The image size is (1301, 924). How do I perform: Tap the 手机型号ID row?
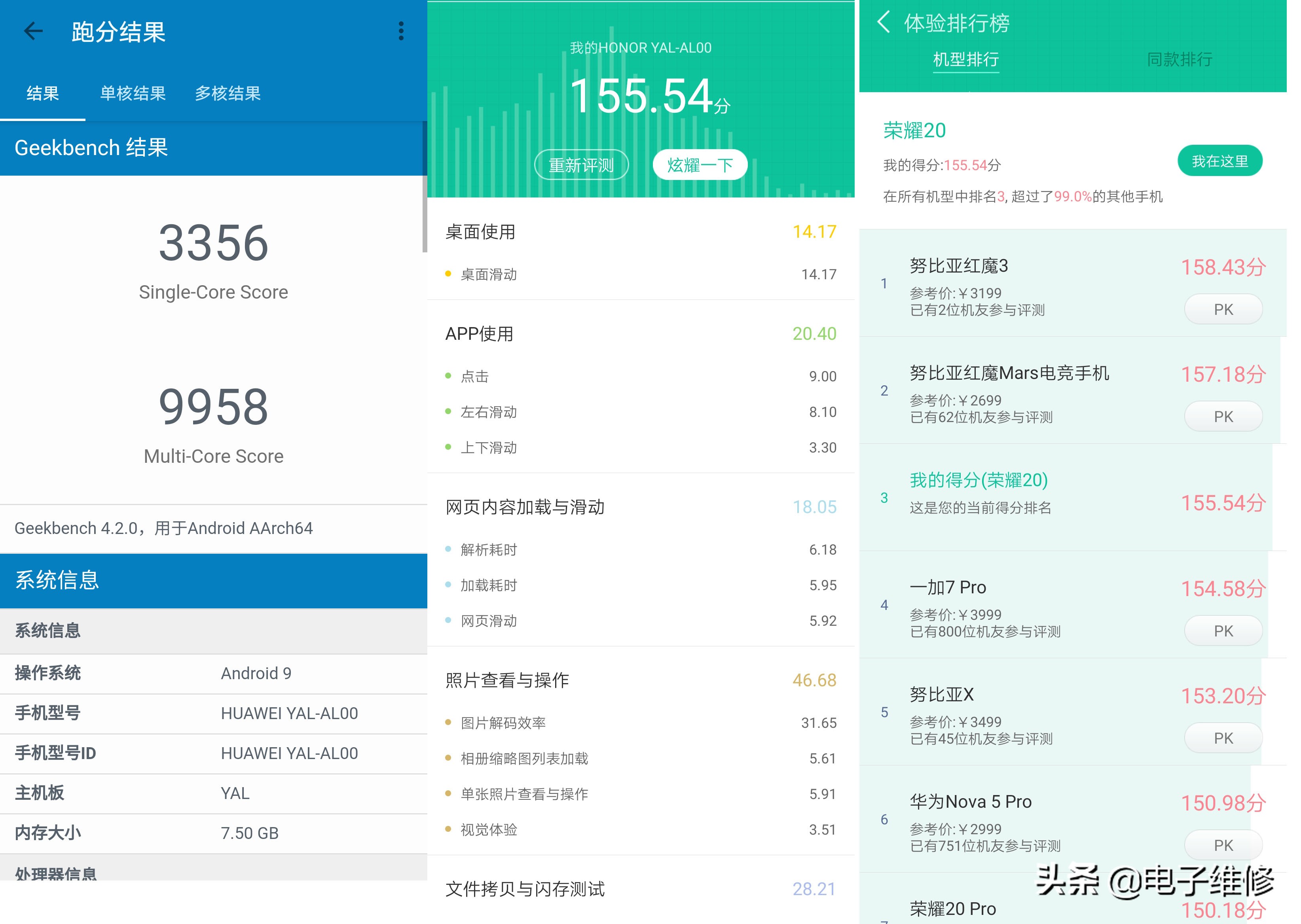[213, 753]
